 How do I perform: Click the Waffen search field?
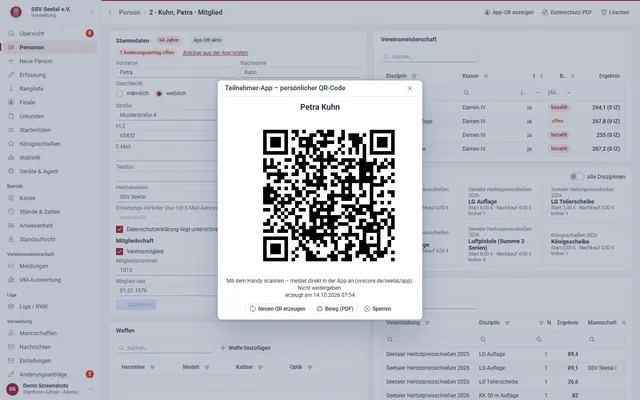tap(164, 348)
